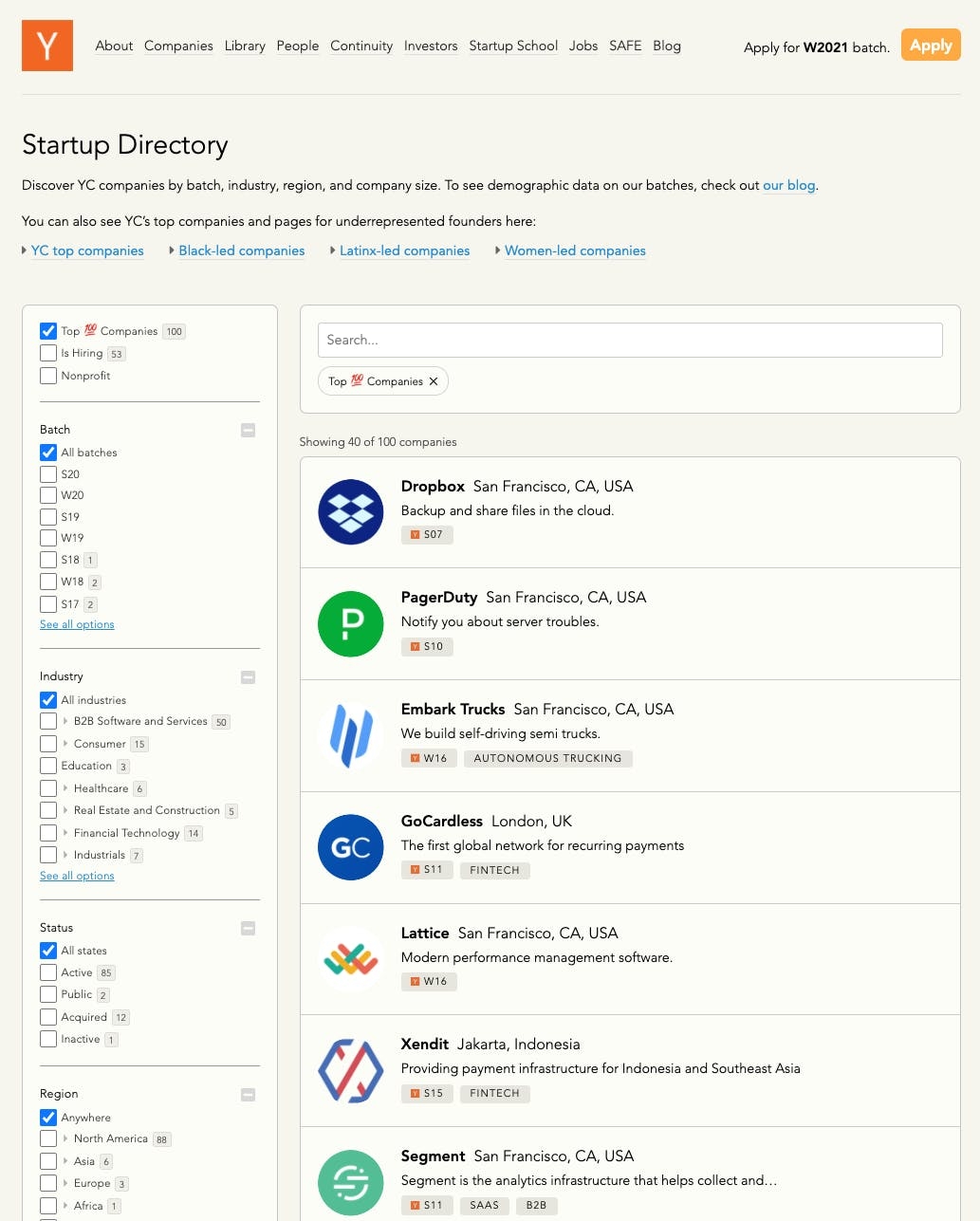Expand B2B Software and Services sub-industries

[x=65, y=722]
